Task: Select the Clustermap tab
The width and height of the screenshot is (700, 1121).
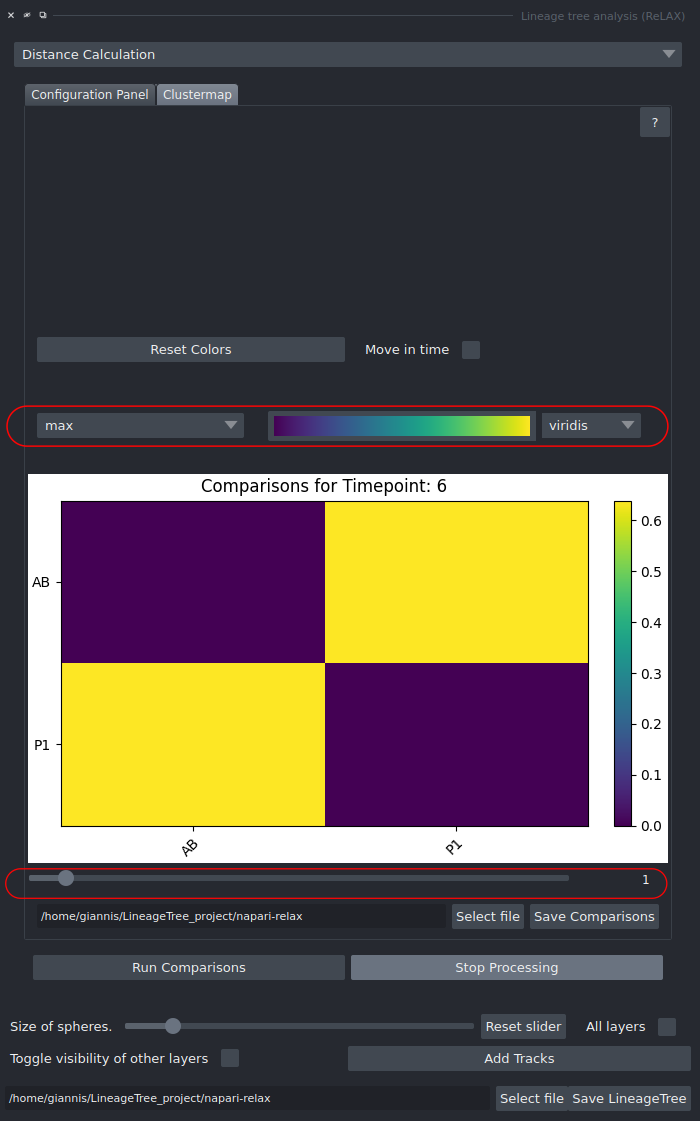Action: coord(197,94)
